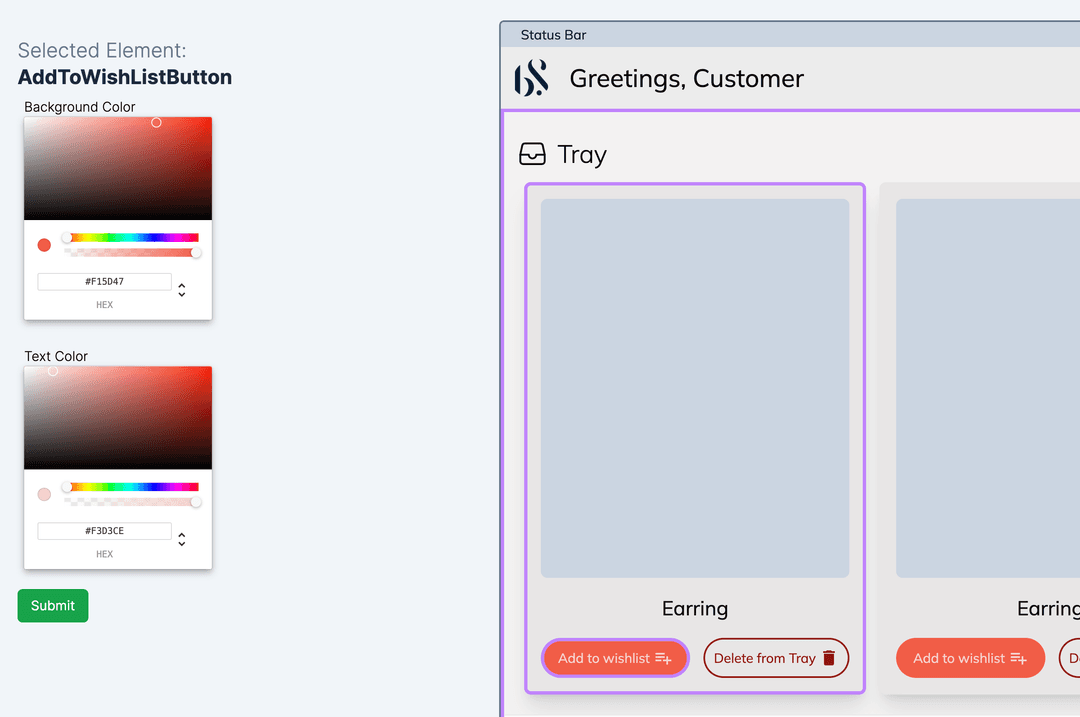1080x717 pixels.
Task: Click the trash icon inside Delete from Tray
Action: [x=830, y=657]
